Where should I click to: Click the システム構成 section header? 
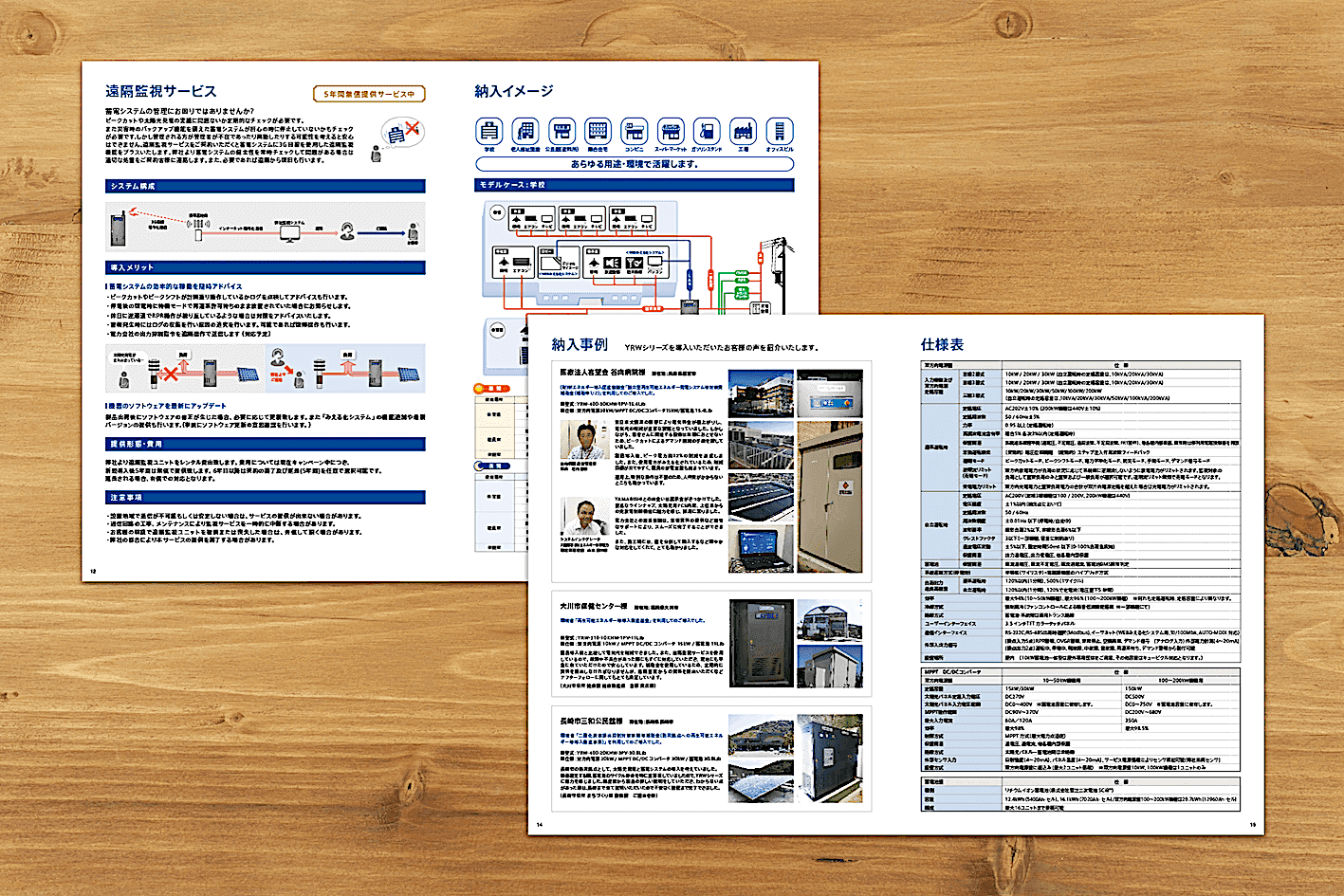pos(266,187)
